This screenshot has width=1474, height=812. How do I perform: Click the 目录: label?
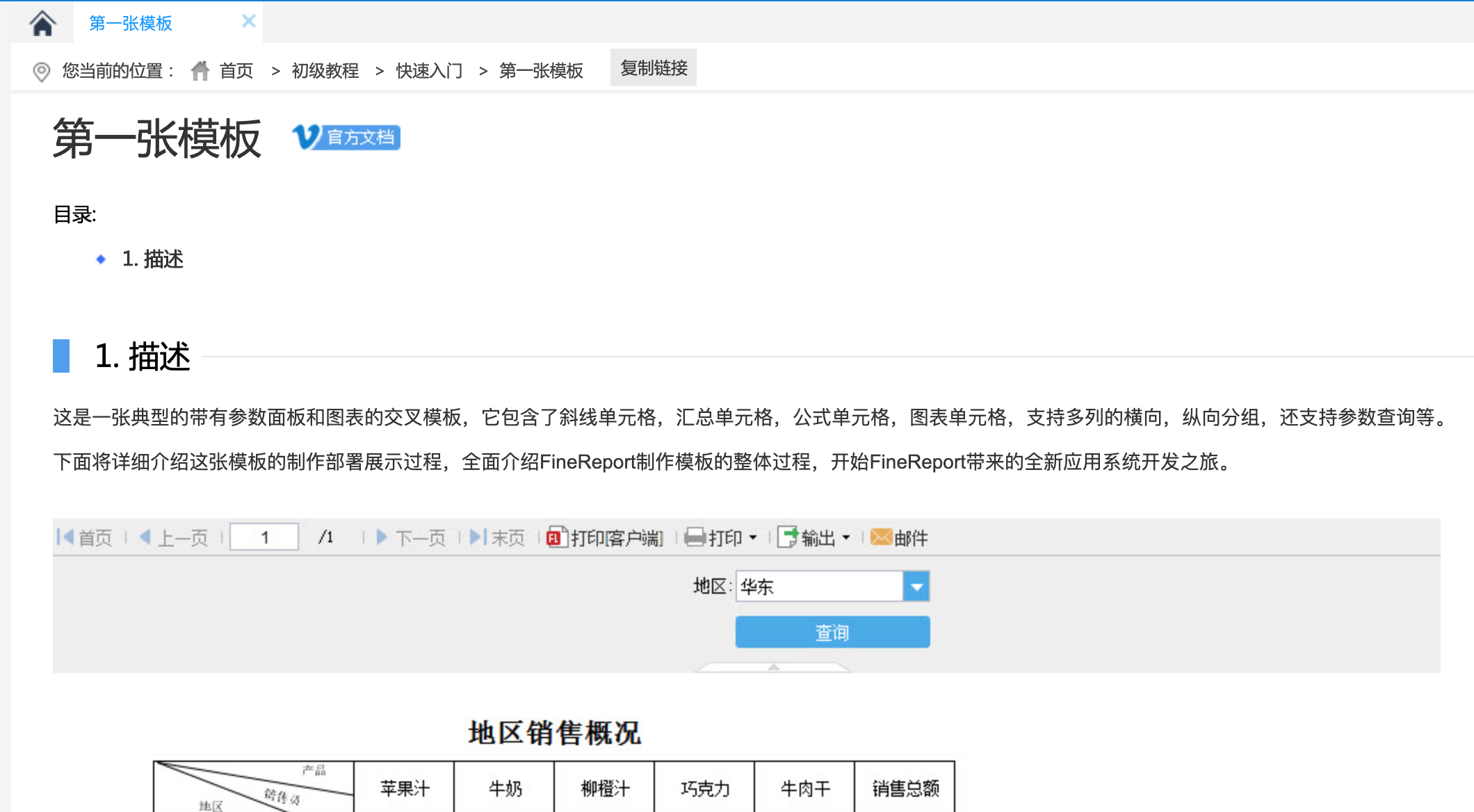click(75, 214)
